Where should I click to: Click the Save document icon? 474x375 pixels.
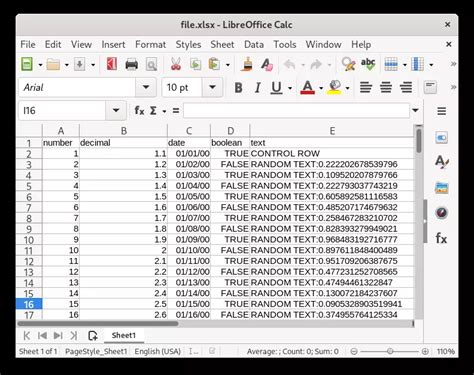80,64
